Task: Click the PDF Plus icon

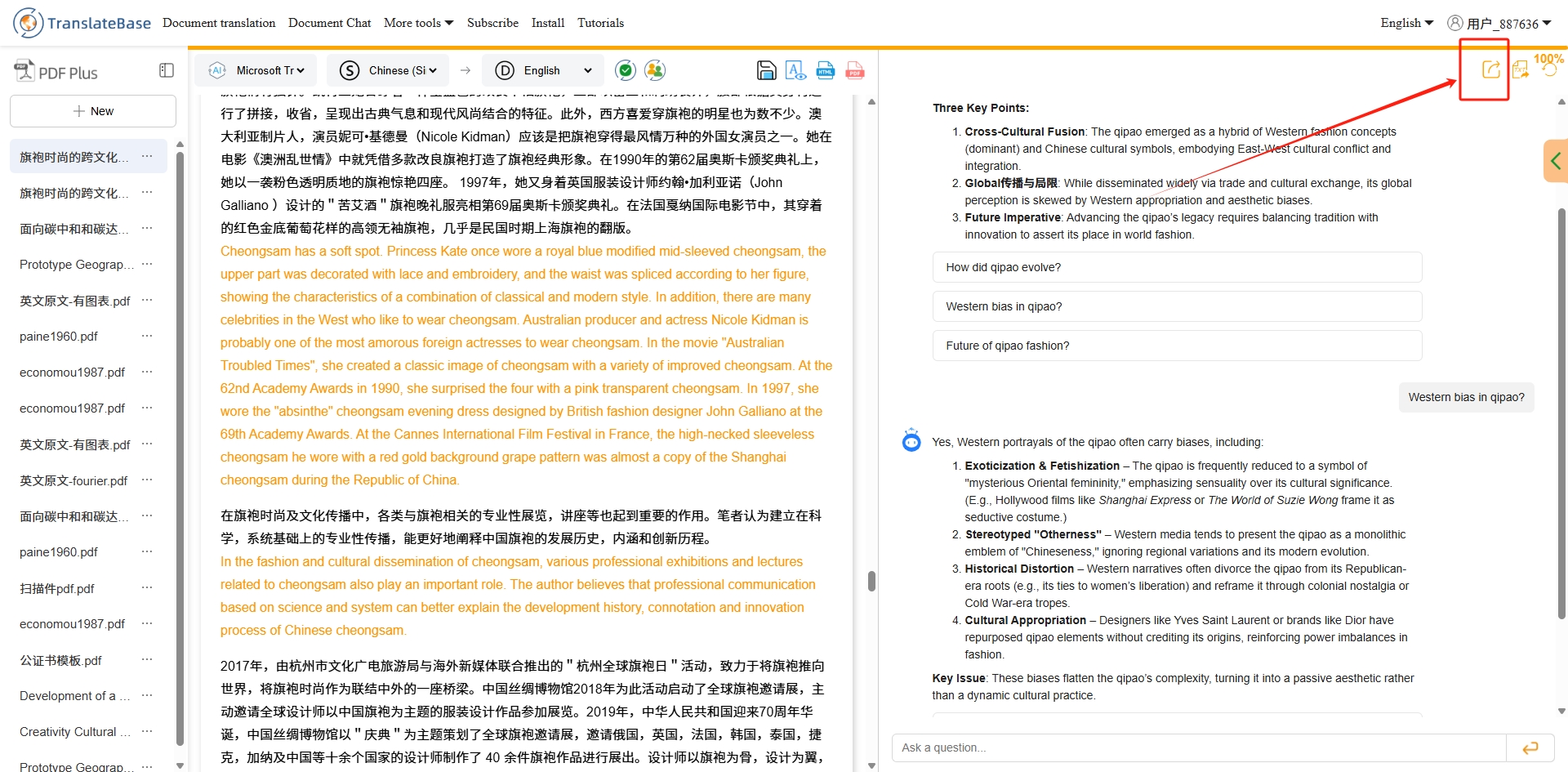Action: (x=24, y=71)
